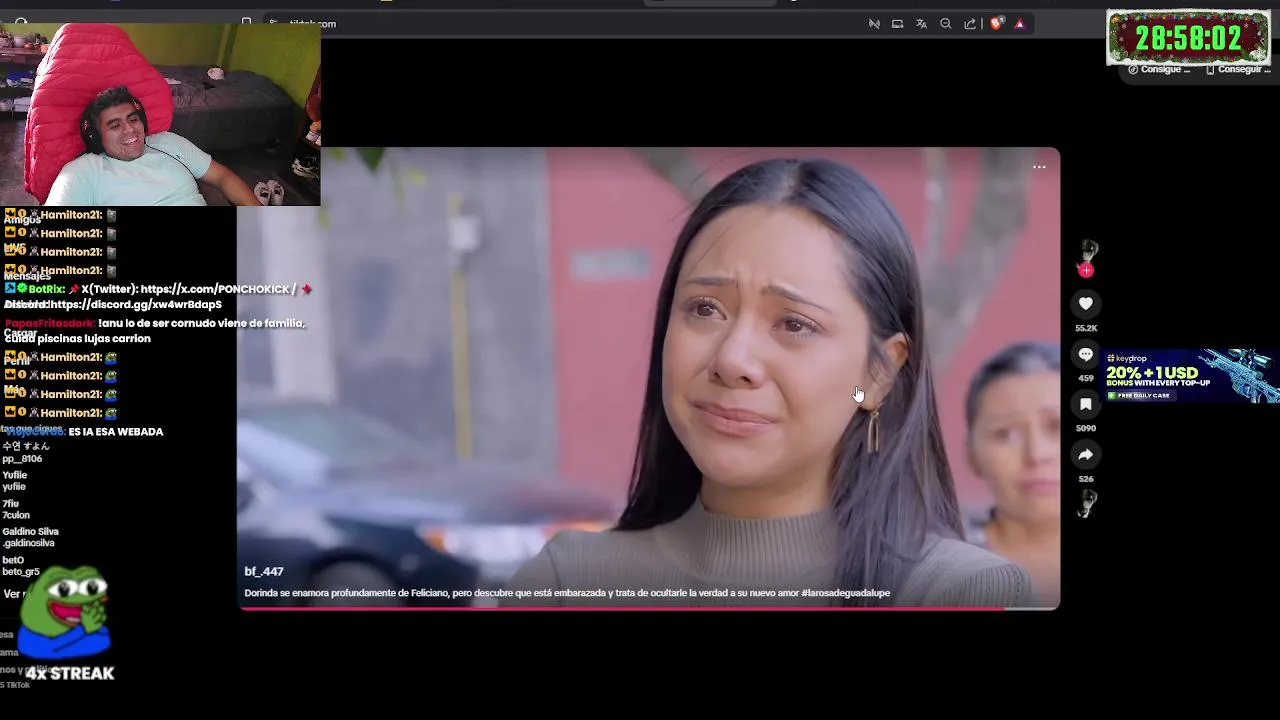
Task: Click the Brave Shields lion icon
Action: point(996,23)
